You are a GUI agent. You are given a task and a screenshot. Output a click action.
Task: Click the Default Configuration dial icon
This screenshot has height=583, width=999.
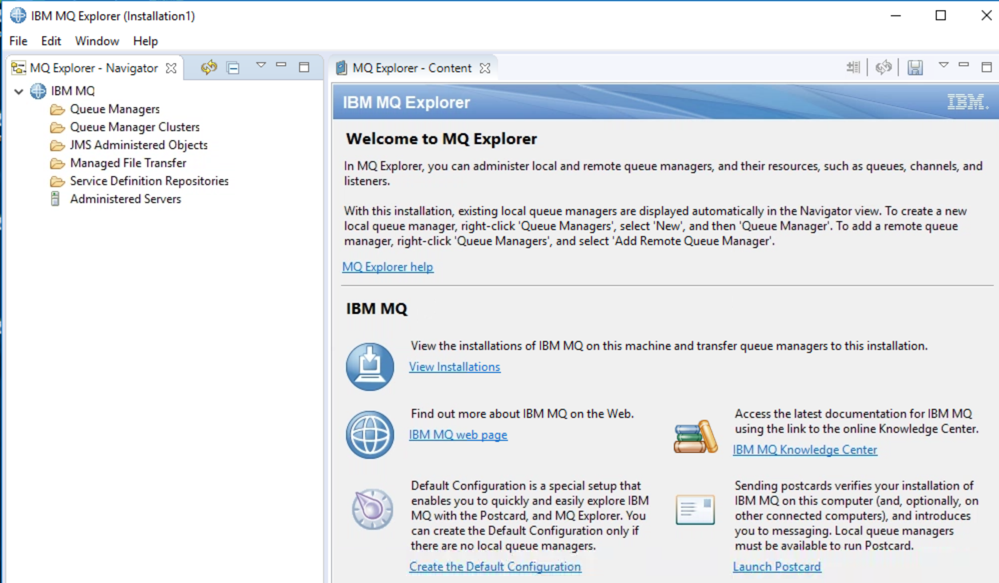pos(372,508)
